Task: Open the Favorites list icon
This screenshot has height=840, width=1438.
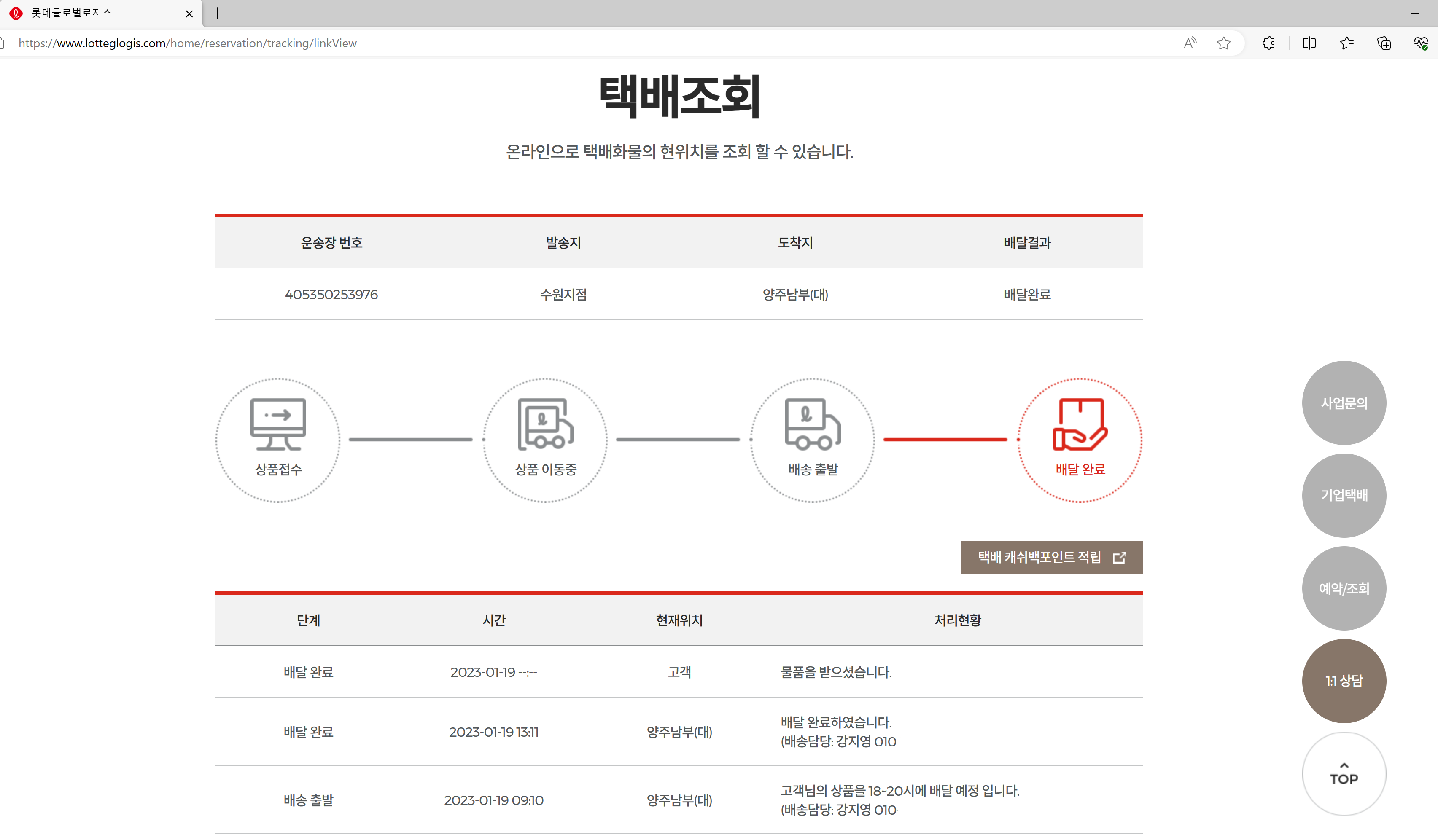Action: click(1346, 43)
